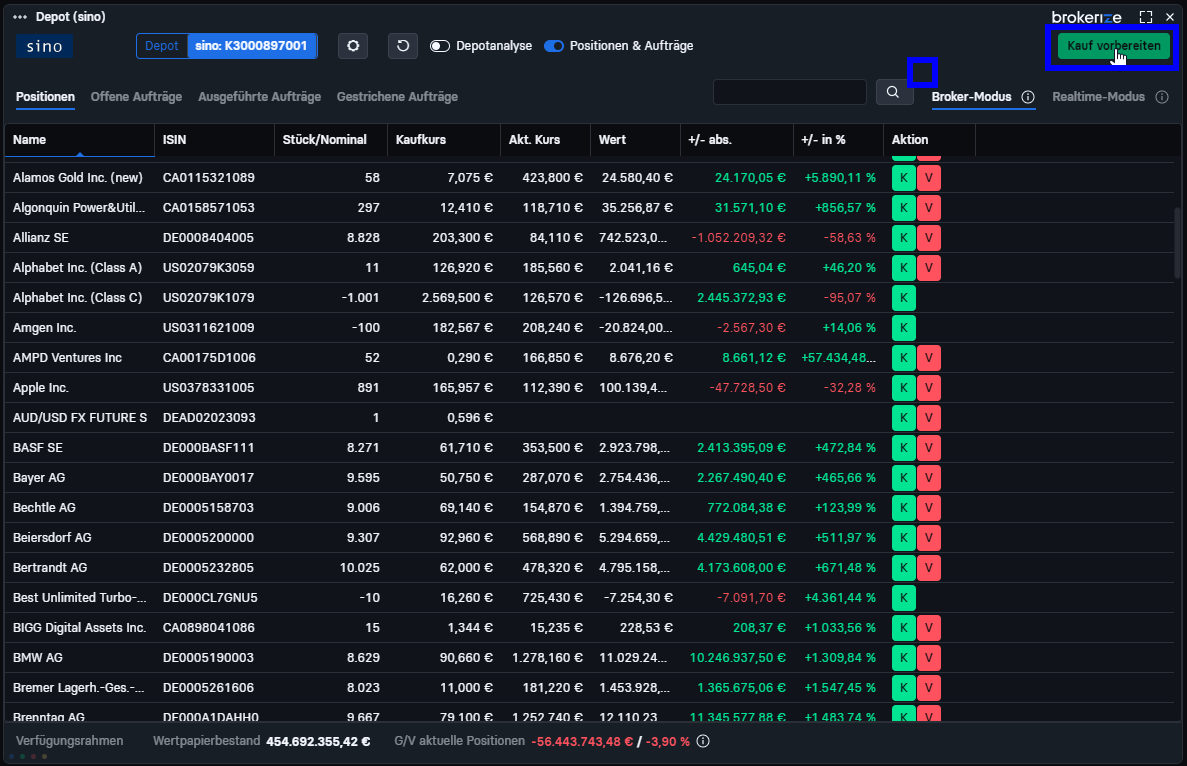Click K (buy) for BMW AG
The image size is (1187, 766).
(x=904, y=658)
